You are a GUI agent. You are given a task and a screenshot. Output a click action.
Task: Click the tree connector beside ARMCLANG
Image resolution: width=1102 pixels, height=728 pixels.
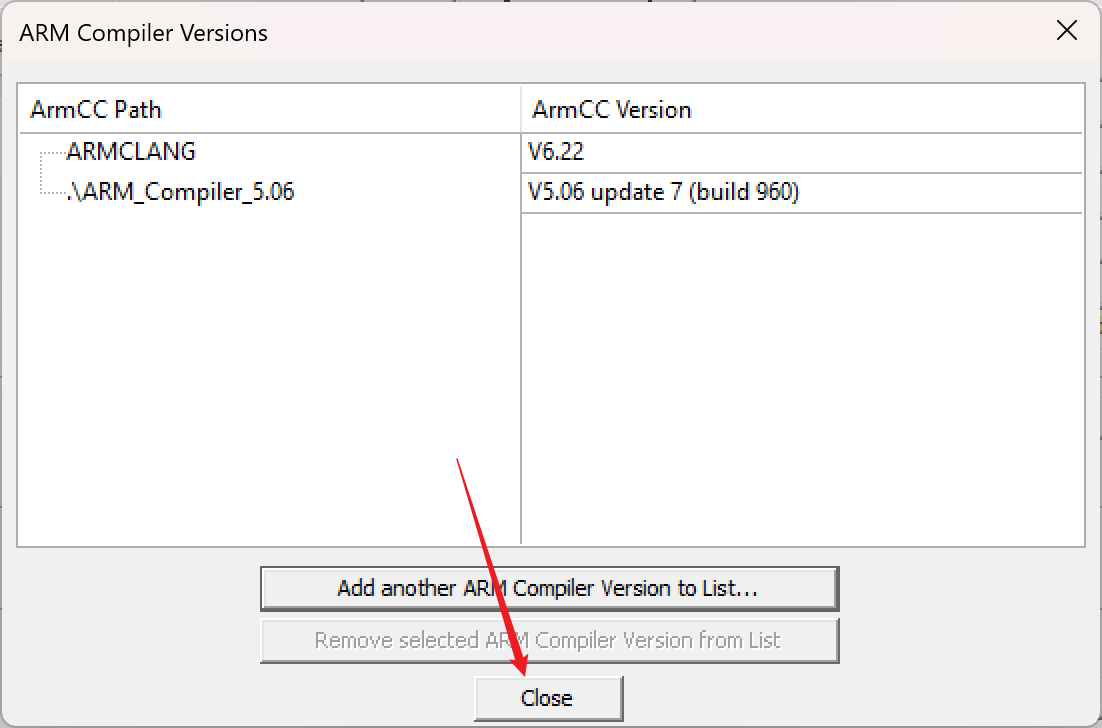pyautogui.click(x=53, y=152)
